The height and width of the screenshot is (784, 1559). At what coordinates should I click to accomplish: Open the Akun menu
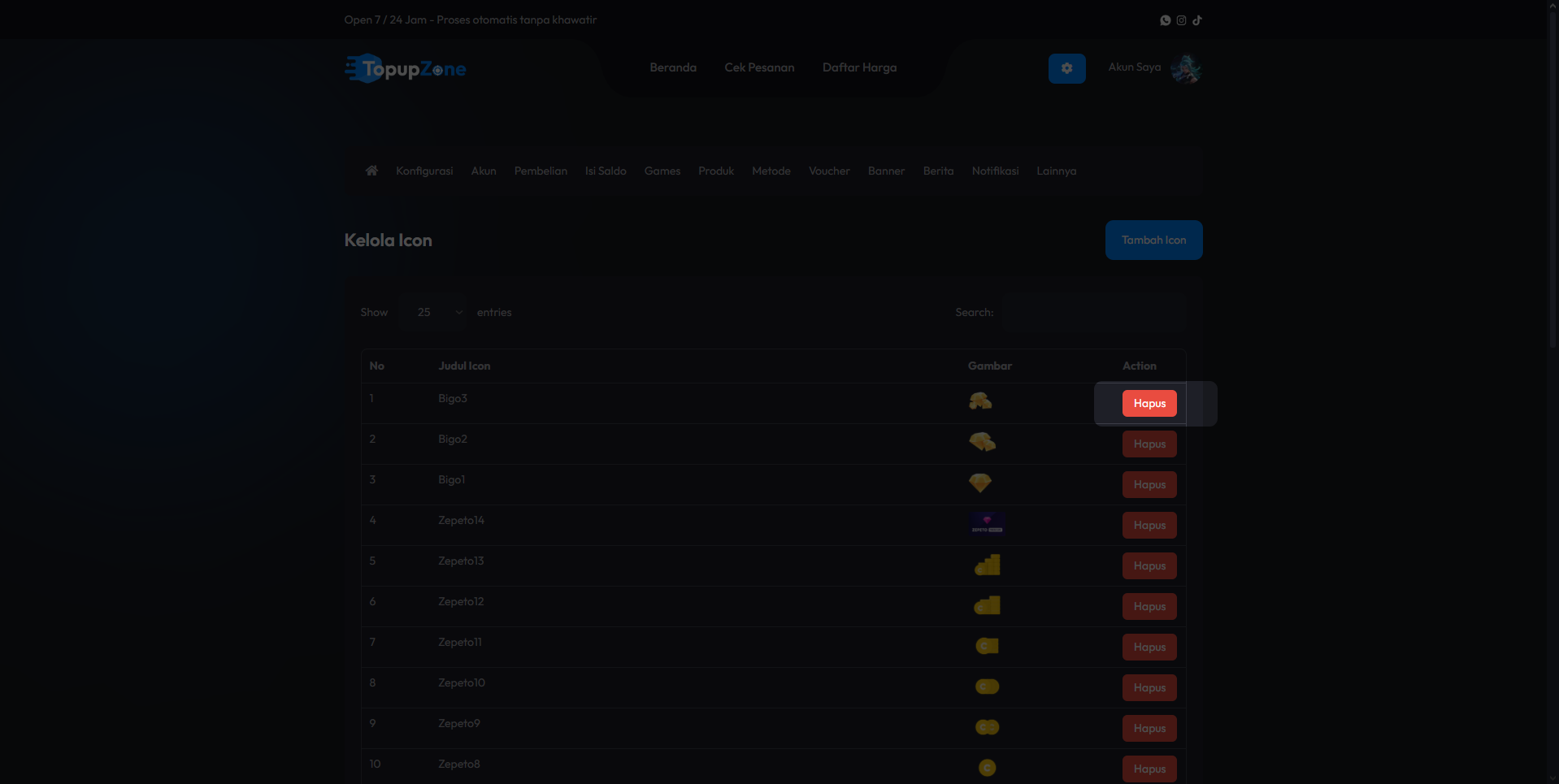point(484,171)
